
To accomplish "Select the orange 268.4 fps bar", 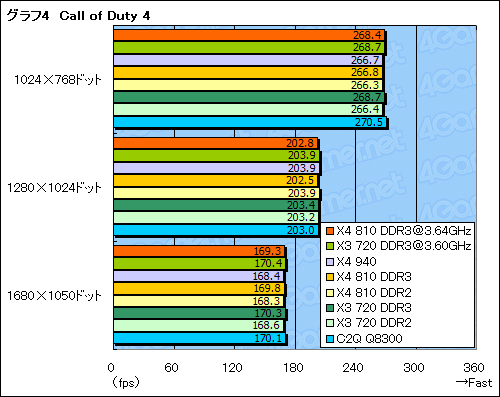I will click(x=249, y=35).
